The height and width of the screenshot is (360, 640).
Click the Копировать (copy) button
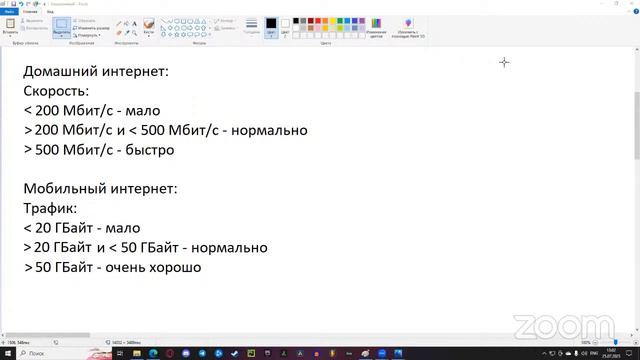point(34,28)
